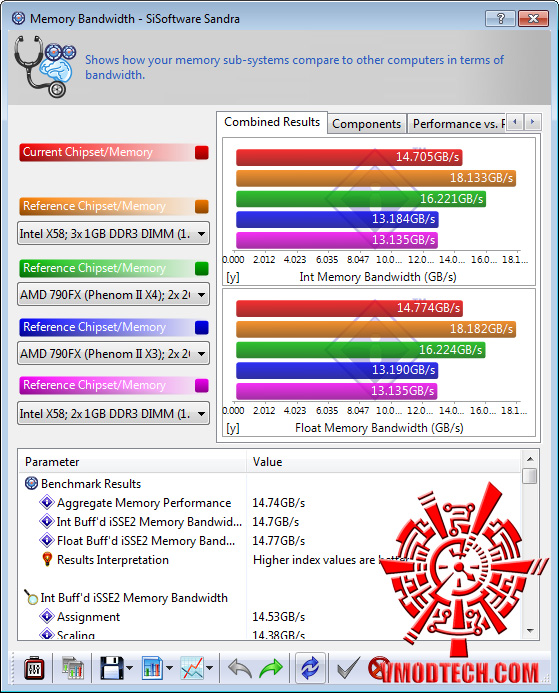Click the title bar help question mark button
The image size is (559, 693).
pyautogui.click(x=500, y=19)
